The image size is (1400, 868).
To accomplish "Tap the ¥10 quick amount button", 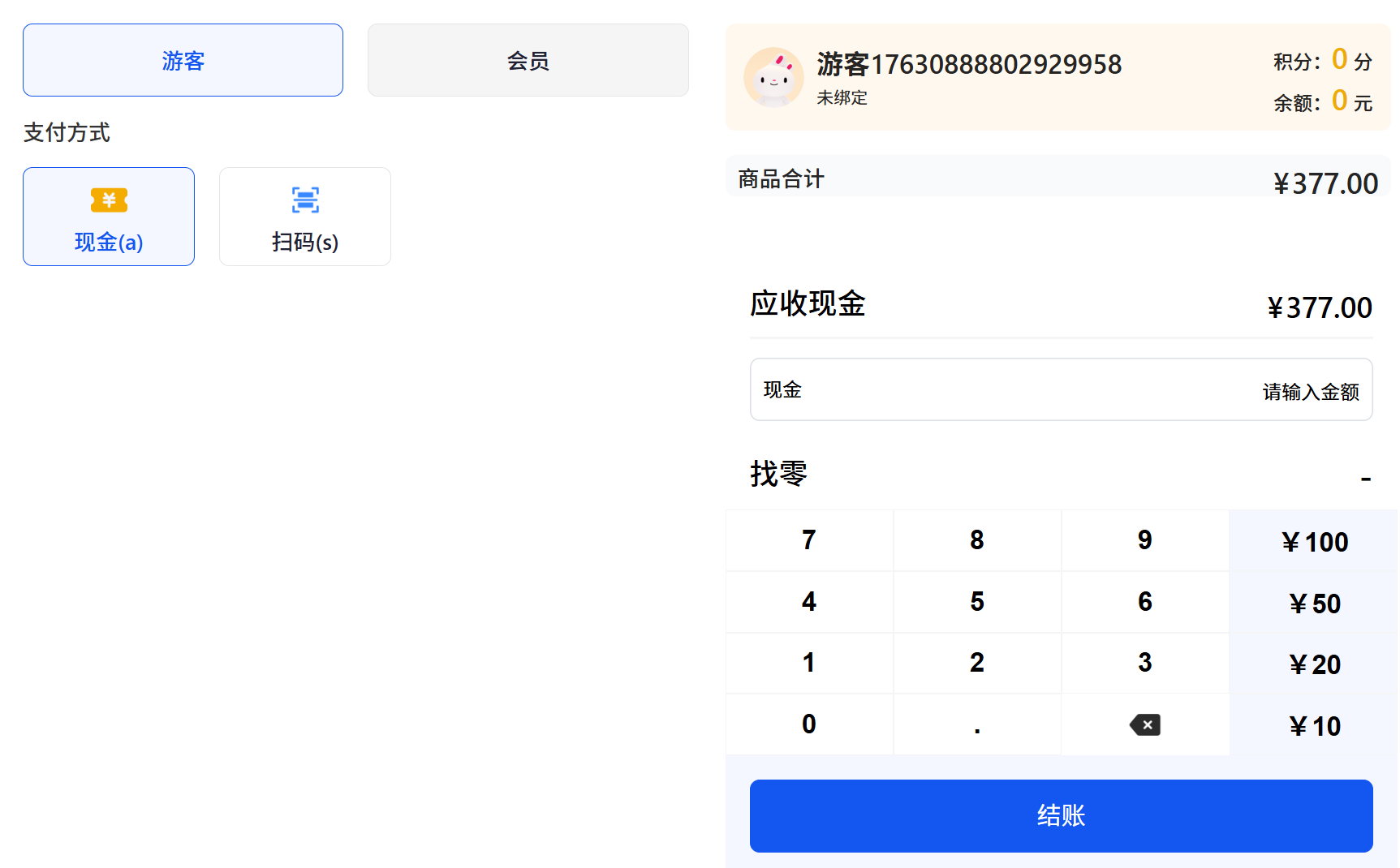I will click(x=1314, y=725).
